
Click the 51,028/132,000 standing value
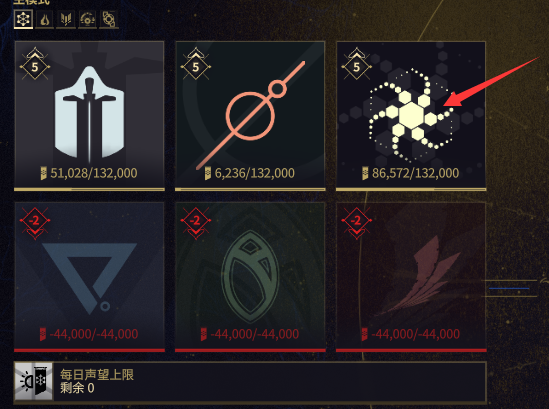[93, 173]
